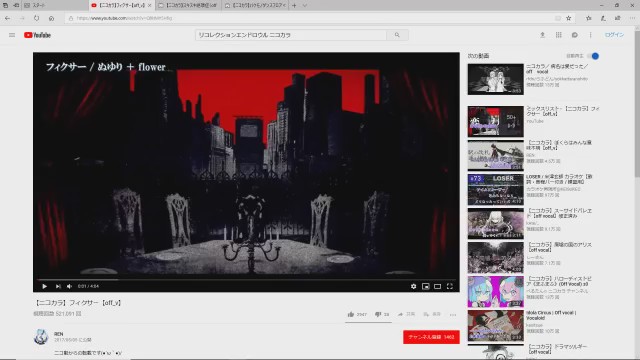
Task: Click the search magnifier button
Action: [x=397, y=35]
